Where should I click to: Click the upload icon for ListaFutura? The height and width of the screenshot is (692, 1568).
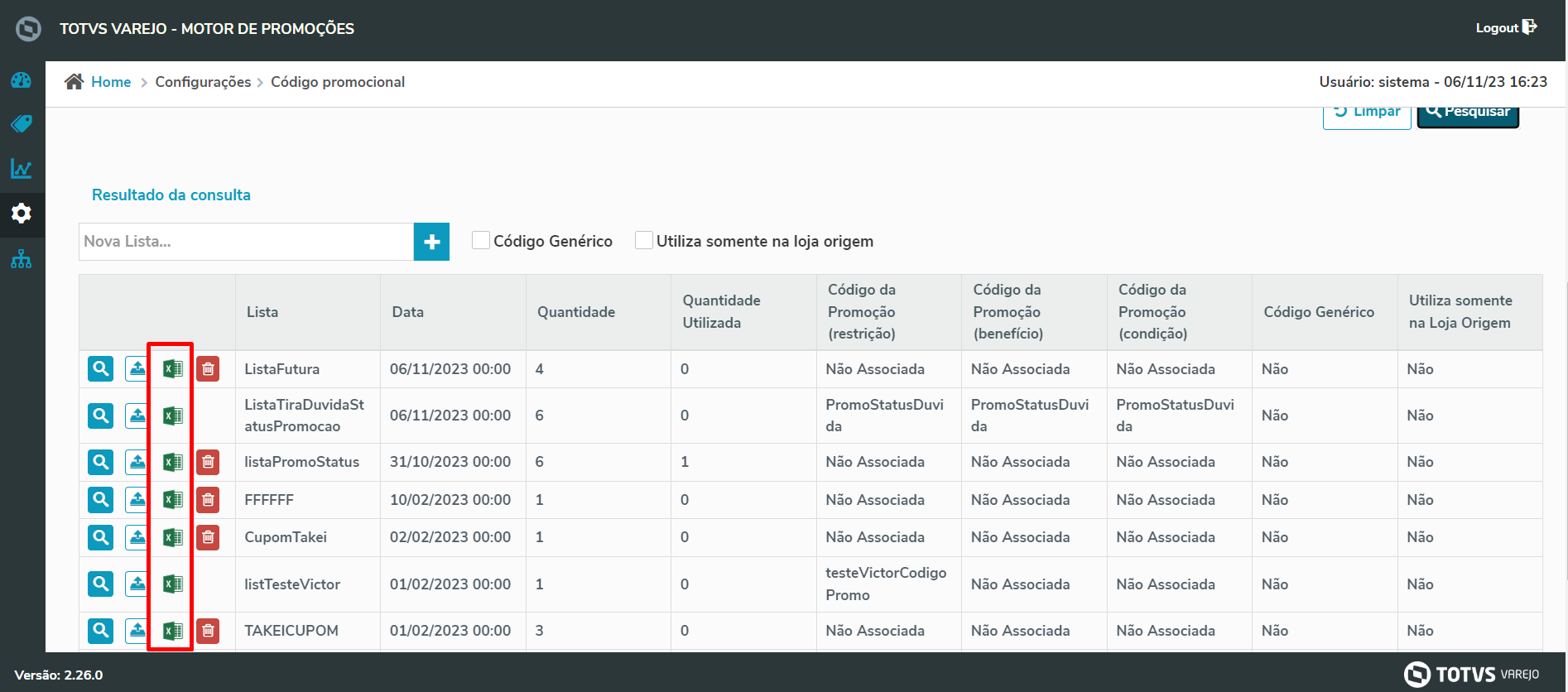137,368
